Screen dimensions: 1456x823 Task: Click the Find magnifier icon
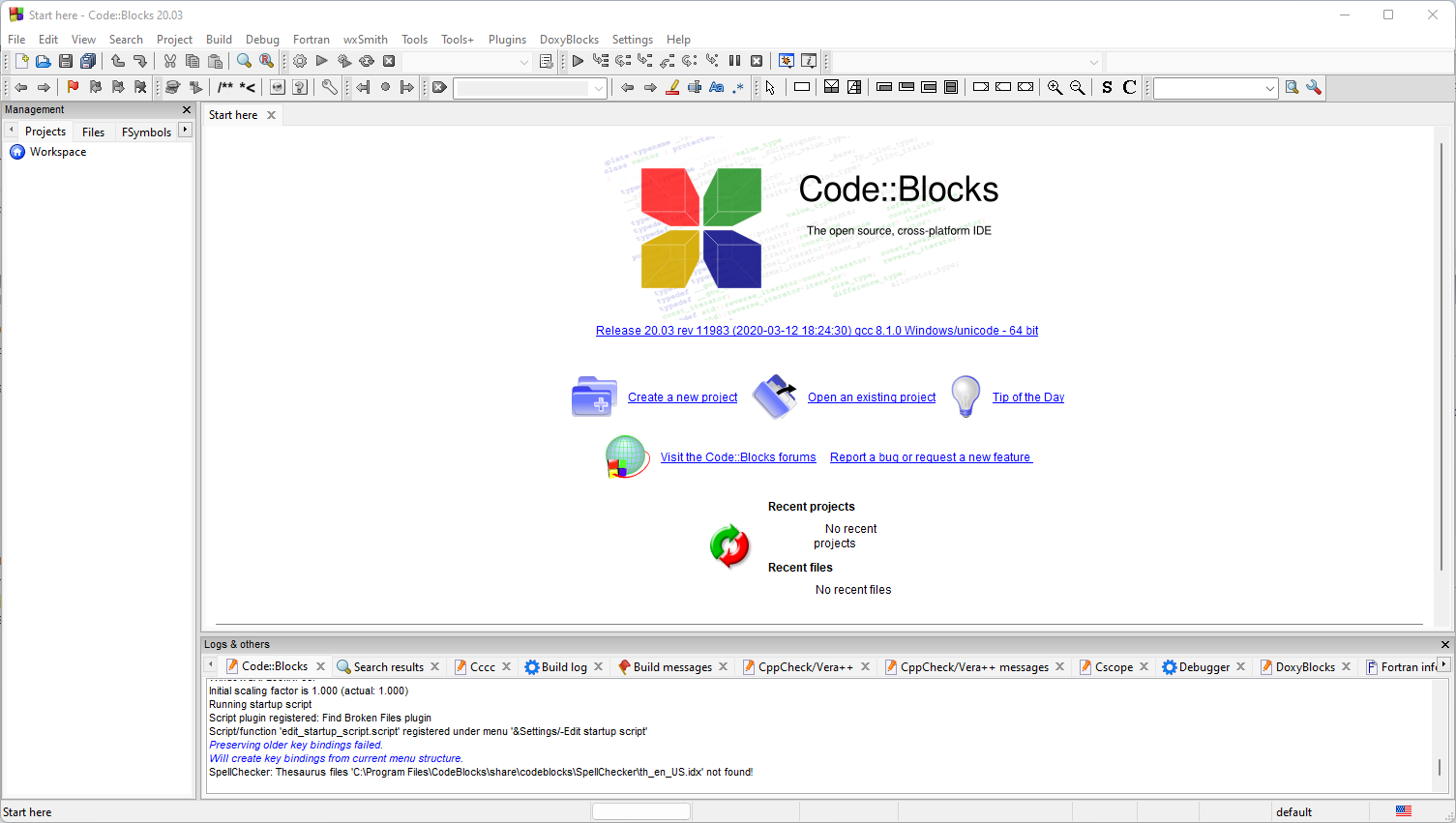tap(244, 61)
